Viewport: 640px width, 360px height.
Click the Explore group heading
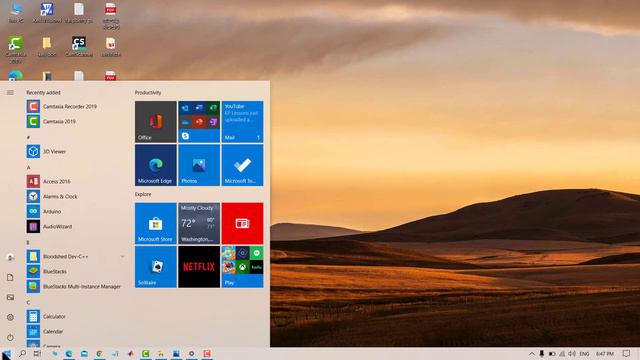(143, 194)
